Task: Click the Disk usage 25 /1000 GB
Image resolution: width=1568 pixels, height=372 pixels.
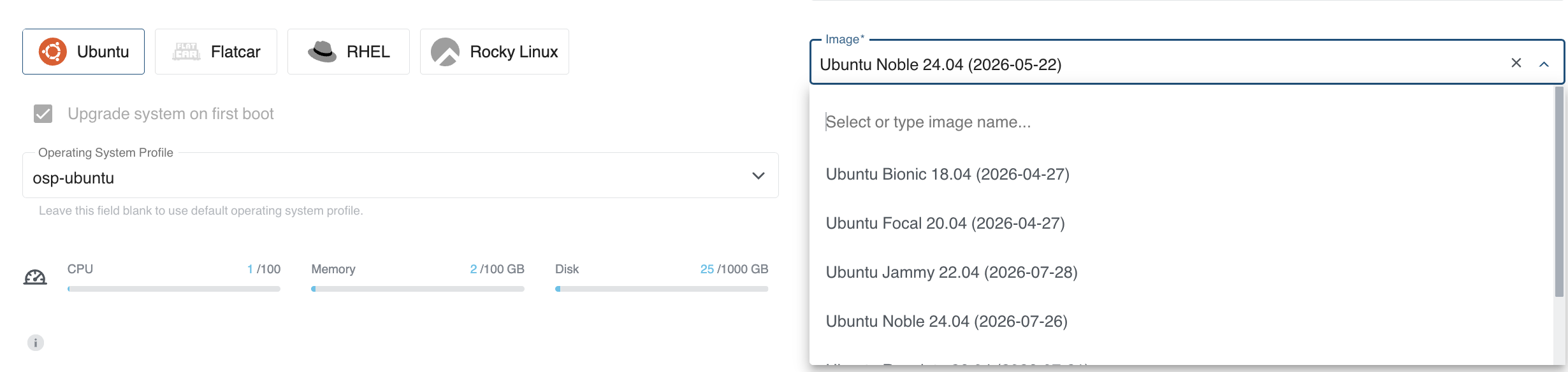Action: click(734, 269)
